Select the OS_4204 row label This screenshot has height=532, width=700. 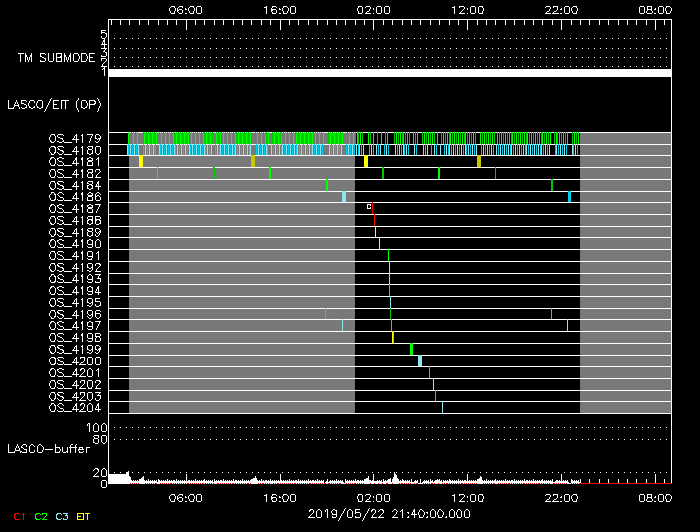[x=75, y=407]
